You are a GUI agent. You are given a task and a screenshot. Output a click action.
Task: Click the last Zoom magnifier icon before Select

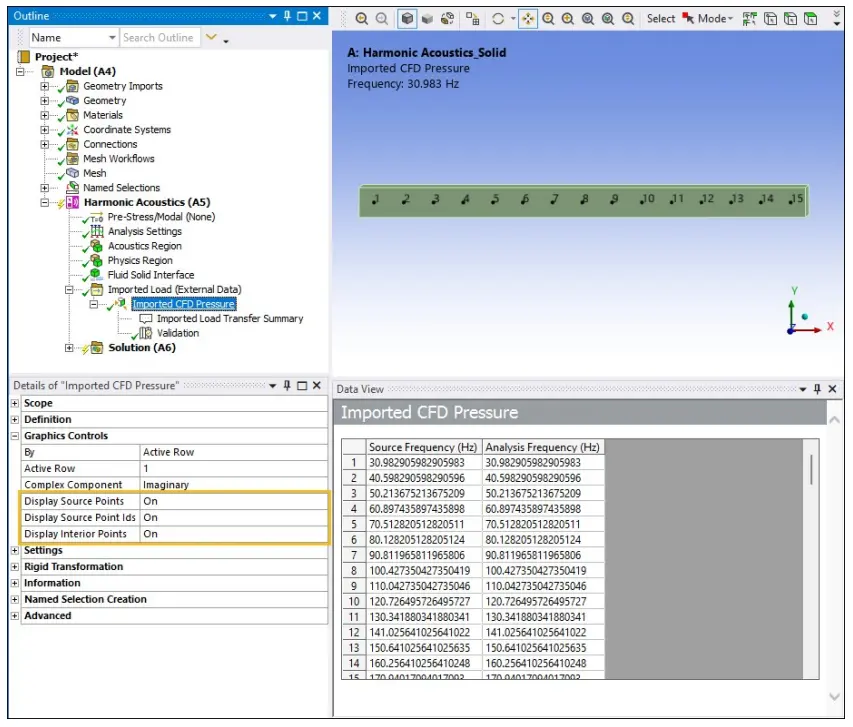628,19
